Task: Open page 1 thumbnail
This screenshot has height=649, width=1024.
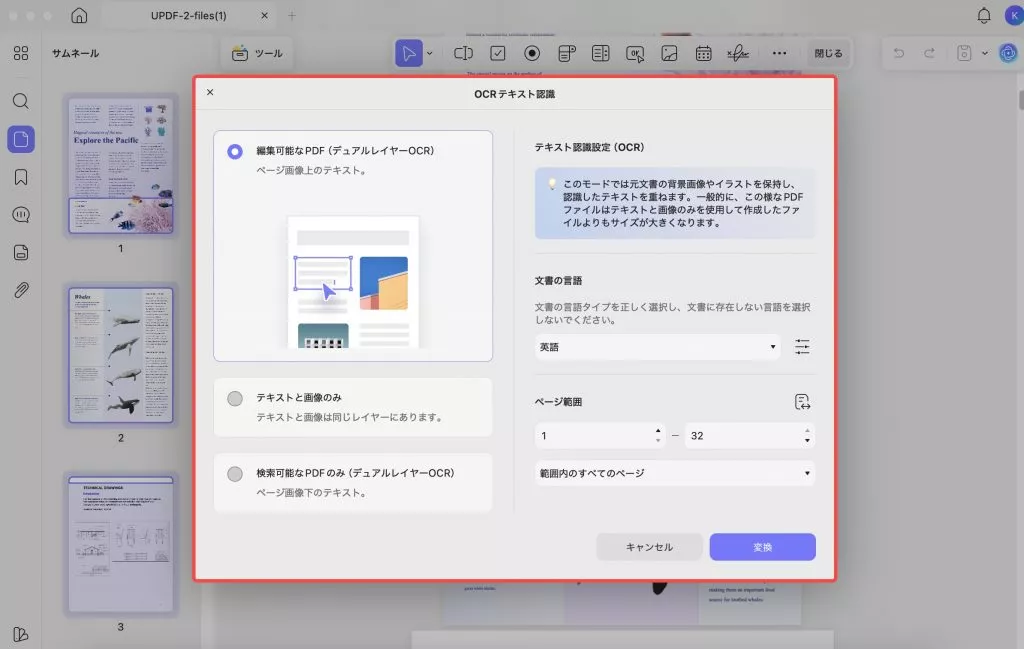Action: (121, 166)
